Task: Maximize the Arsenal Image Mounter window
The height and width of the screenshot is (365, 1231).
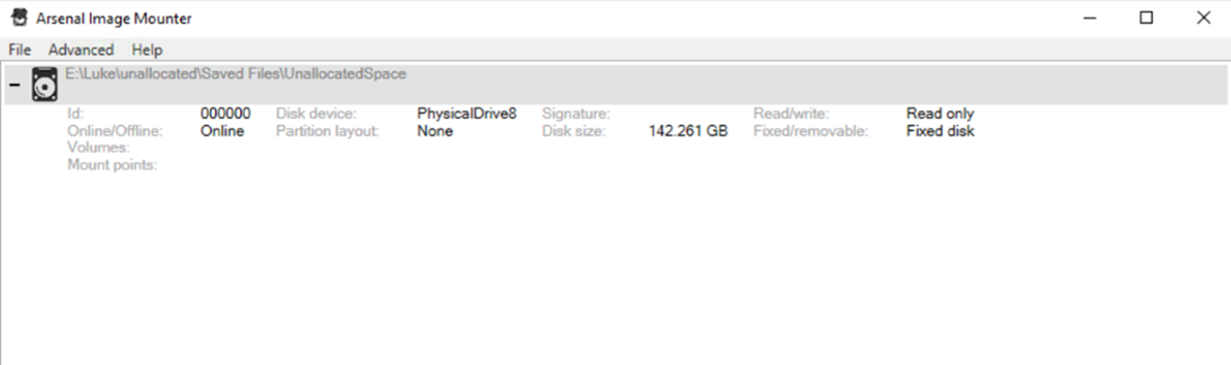Action: point(1147,18)
